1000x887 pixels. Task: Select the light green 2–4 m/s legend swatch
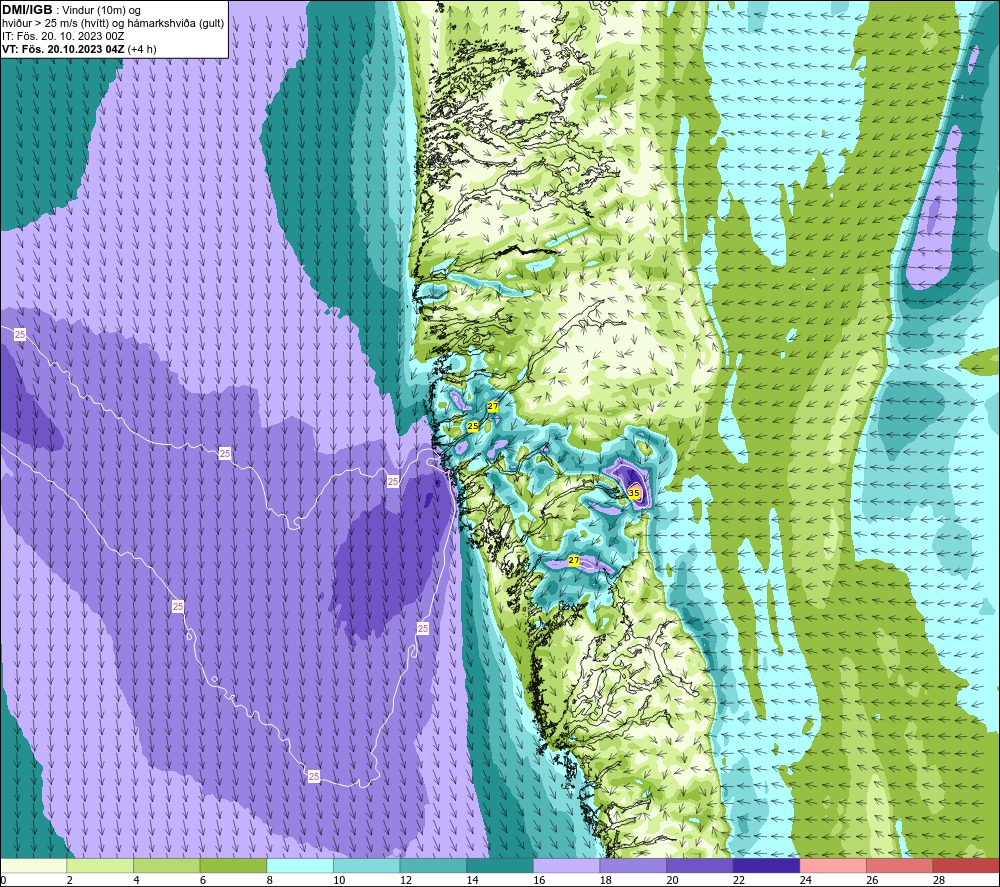coord(99,865)
